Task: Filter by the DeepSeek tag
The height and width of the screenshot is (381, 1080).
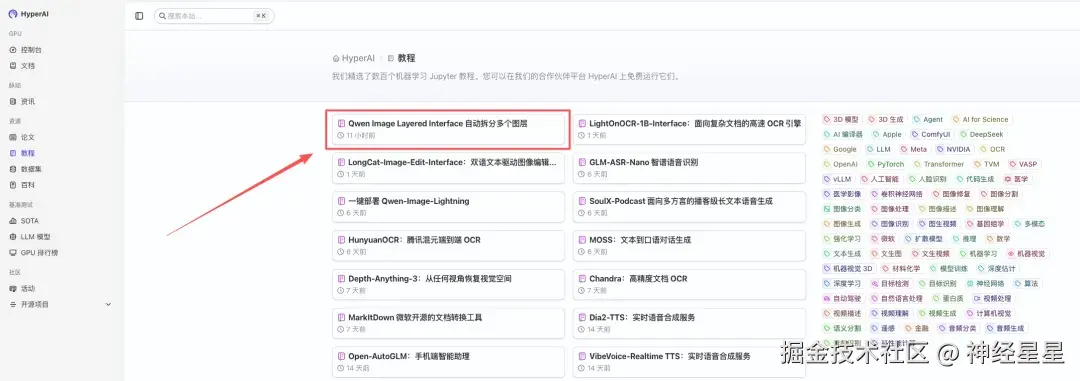Action: click(x=983, y=134)
